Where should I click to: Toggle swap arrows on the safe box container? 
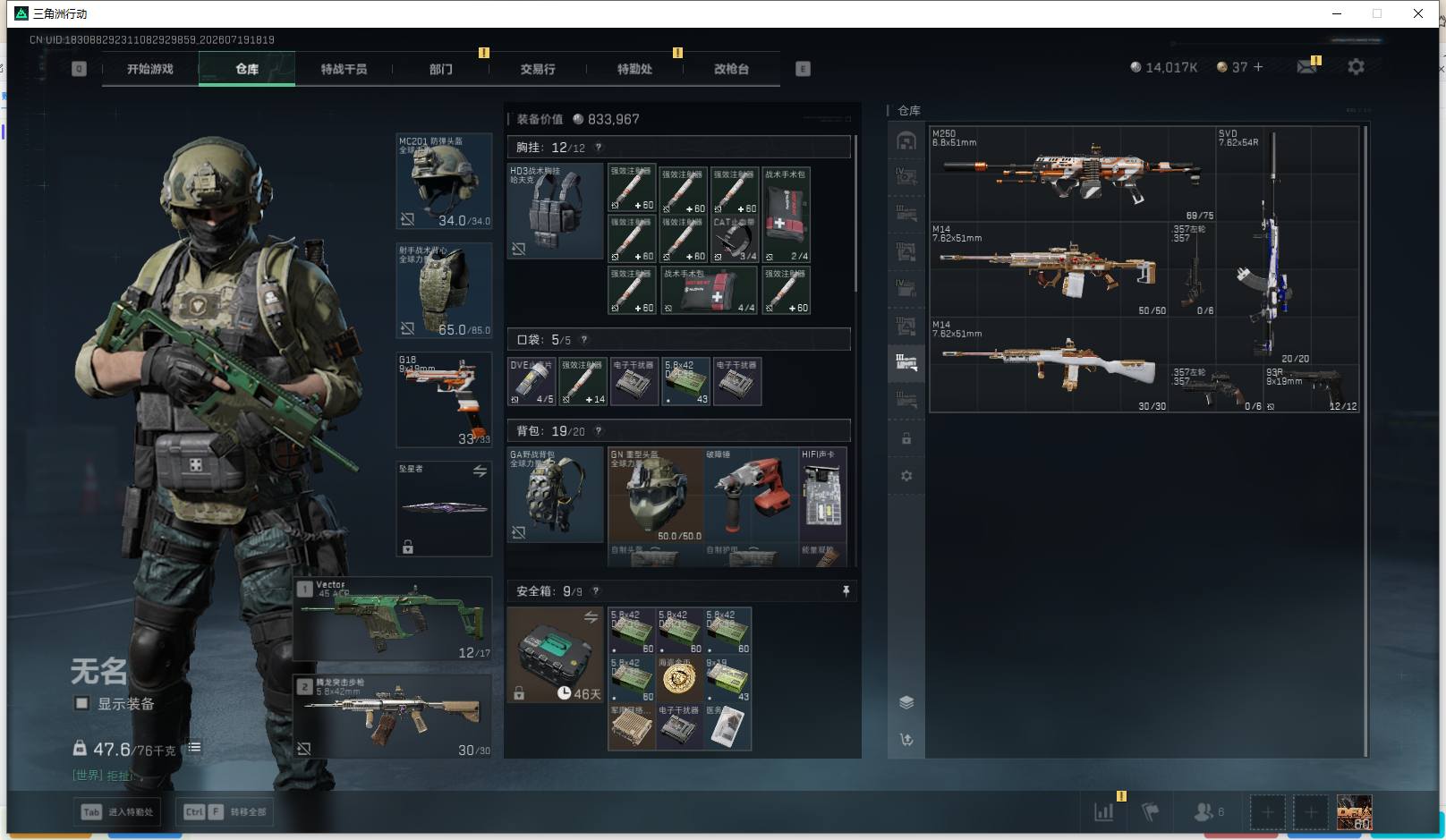tap(591, 616)
